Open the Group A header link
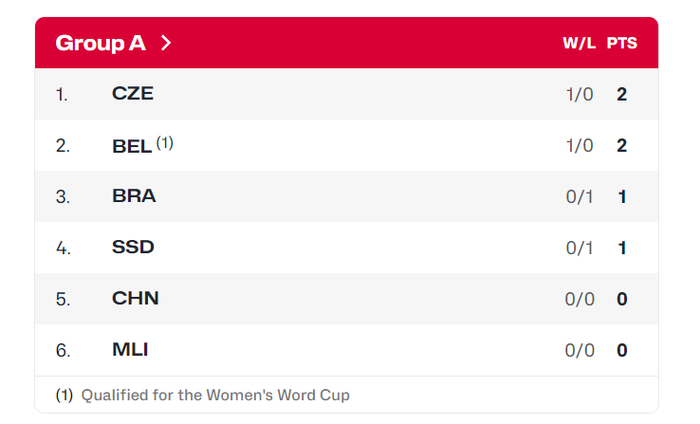 (x=101, y=43)
